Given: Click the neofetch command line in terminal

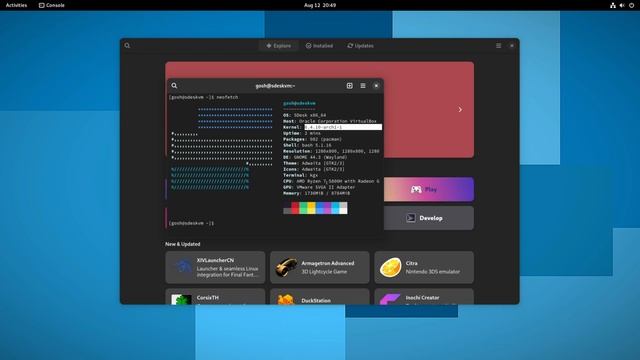Looking at the screenshot, I should (x=203, y=97).
